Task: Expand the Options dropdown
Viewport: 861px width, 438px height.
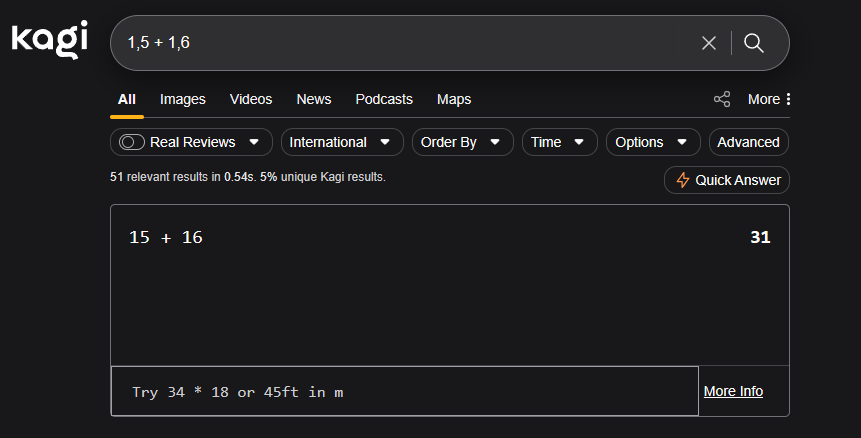Action: (653, 142)
